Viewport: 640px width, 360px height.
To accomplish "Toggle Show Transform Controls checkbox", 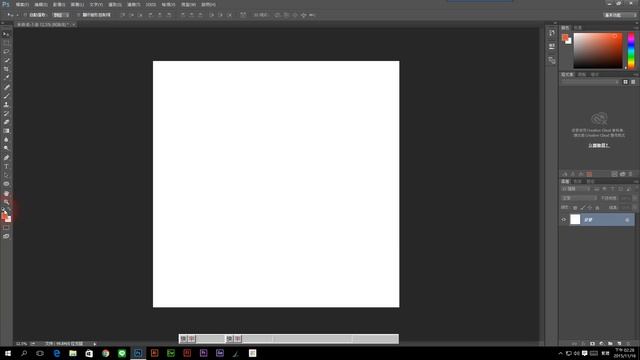I will pyautogui.click(x=78, y=15).
